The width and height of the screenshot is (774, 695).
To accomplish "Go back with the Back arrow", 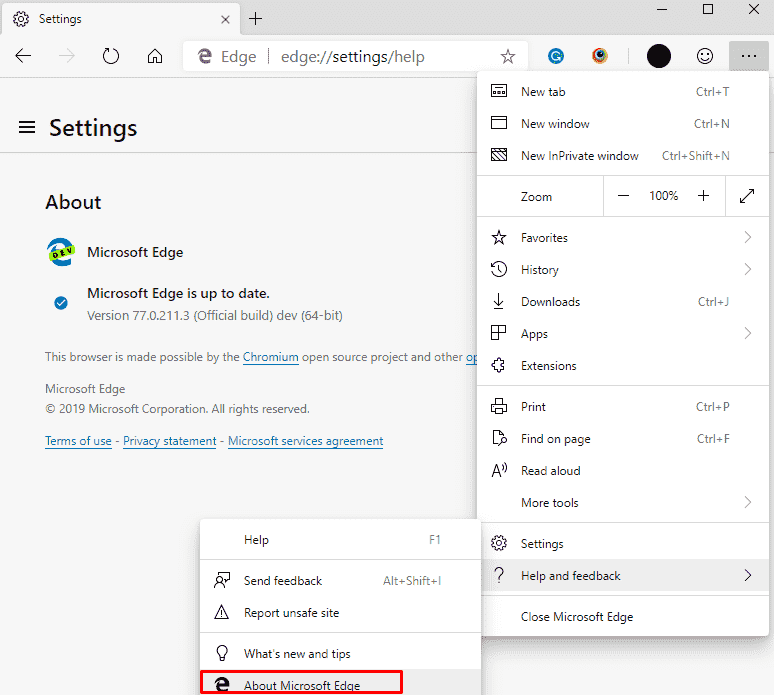I will point(23,56).
